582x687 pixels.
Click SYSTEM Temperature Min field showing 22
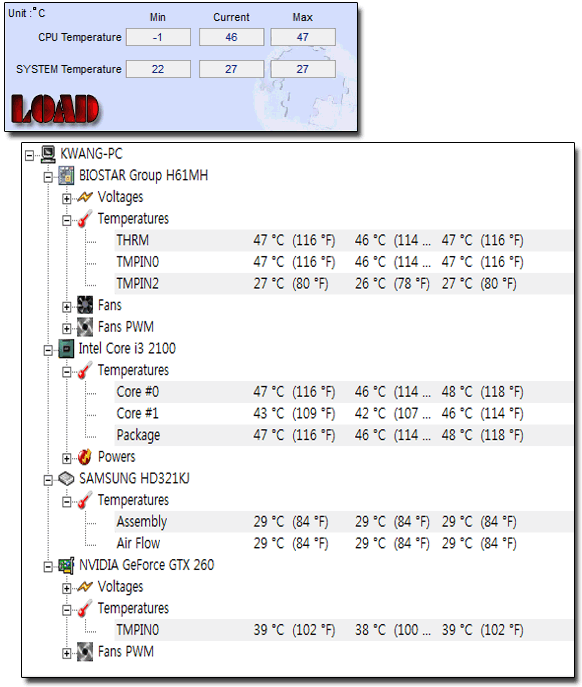[x=158, y=69]
